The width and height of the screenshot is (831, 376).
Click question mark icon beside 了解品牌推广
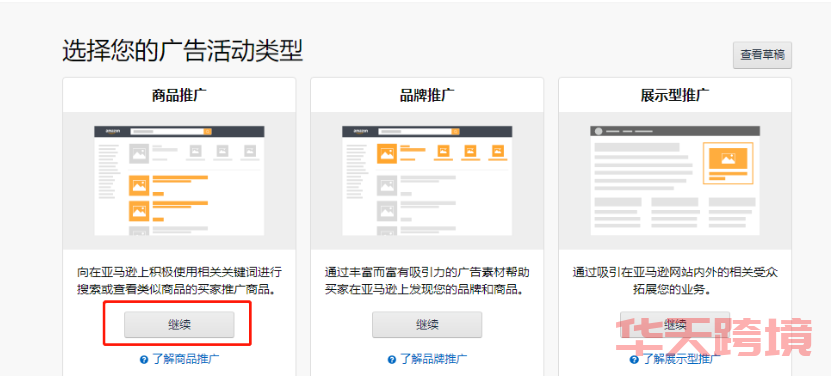(392, 360)
